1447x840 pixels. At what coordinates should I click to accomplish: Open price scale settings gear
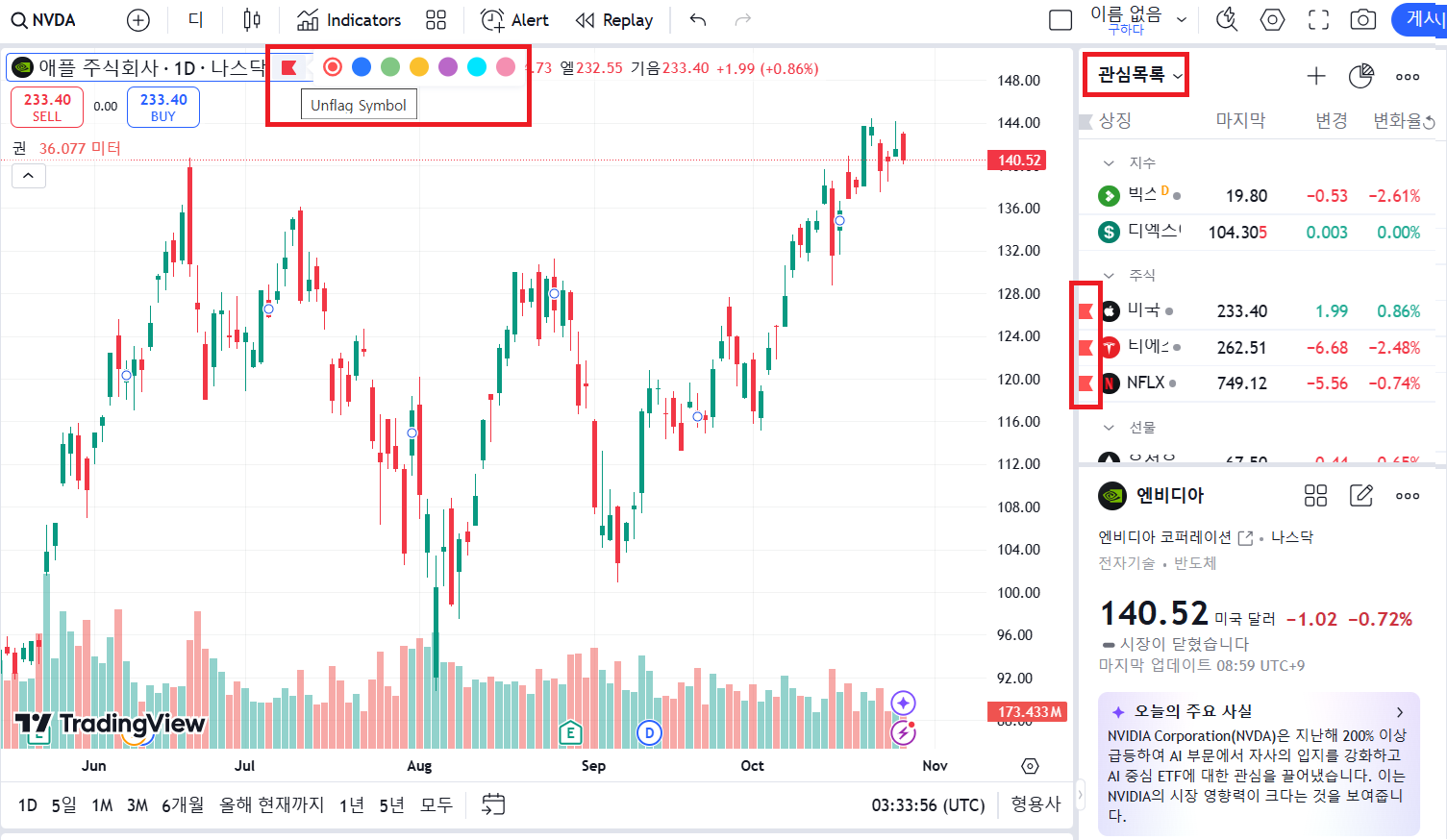1030,766
